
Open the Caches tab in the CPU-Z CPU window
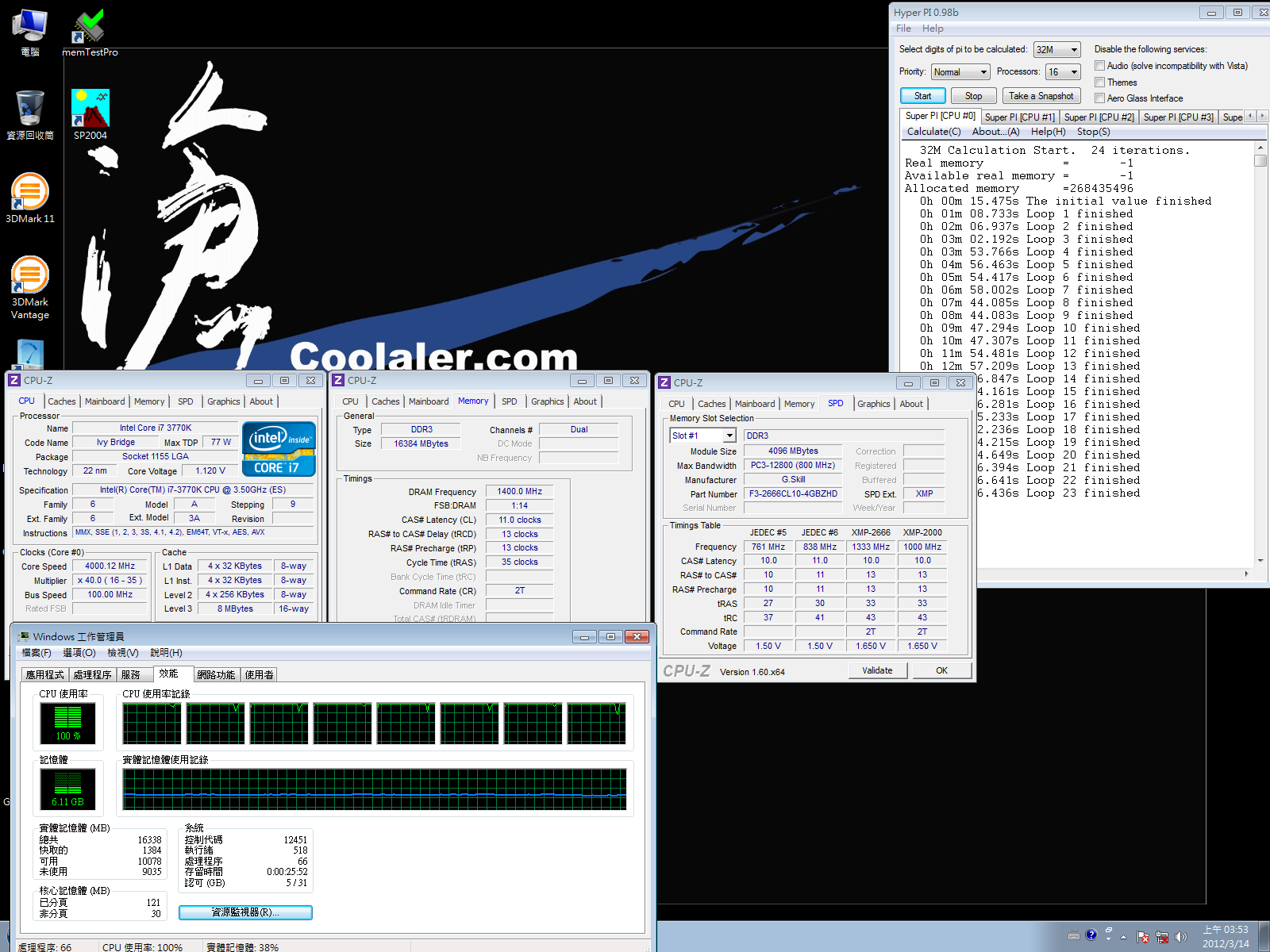click(x=62, y=401)
